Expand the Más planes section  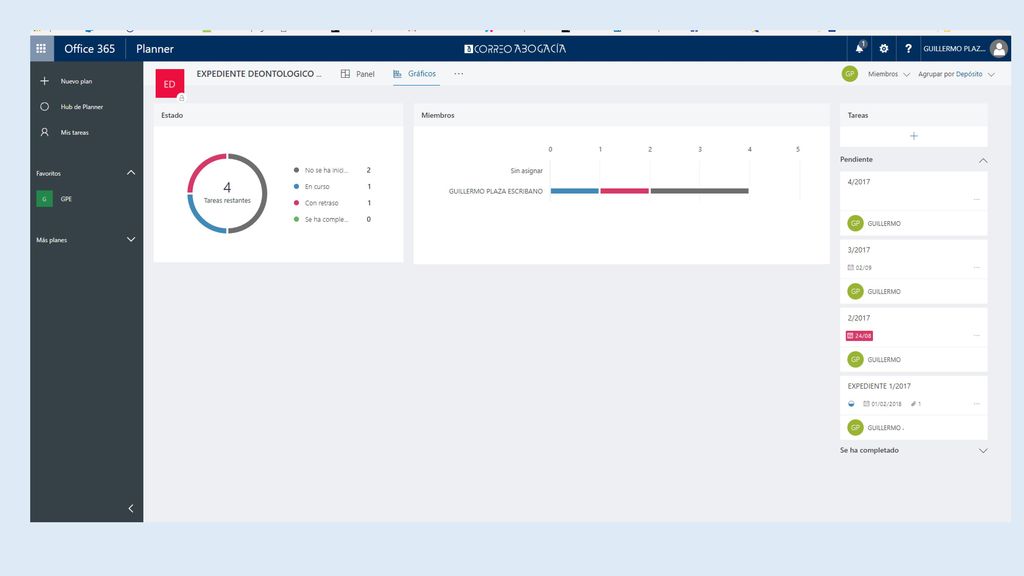131,240
